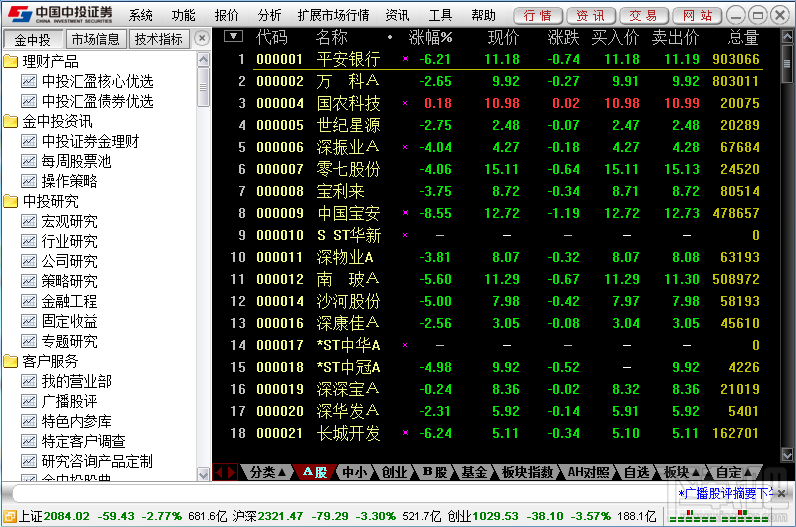Open the 分析 menu
Viewport: 796px width, 527px height.
[x=269, y=15]
